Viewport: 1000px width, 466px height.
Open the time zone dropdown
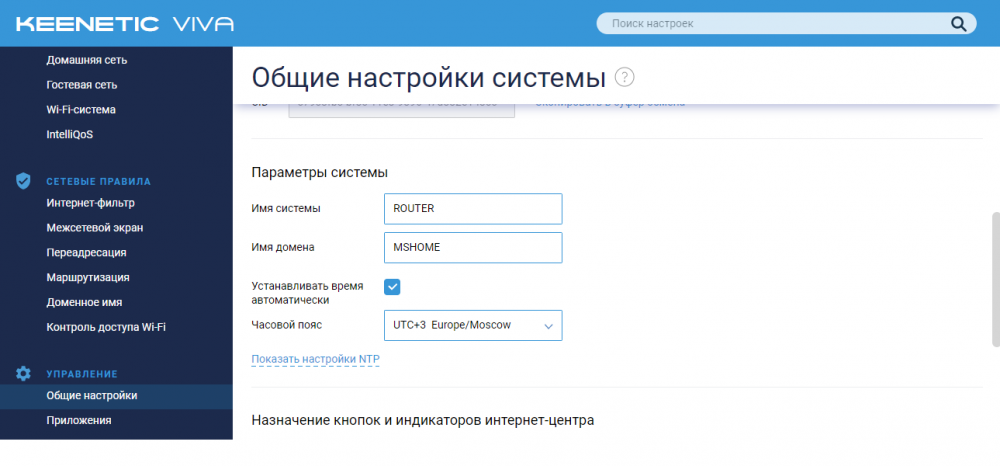(472, 325)
